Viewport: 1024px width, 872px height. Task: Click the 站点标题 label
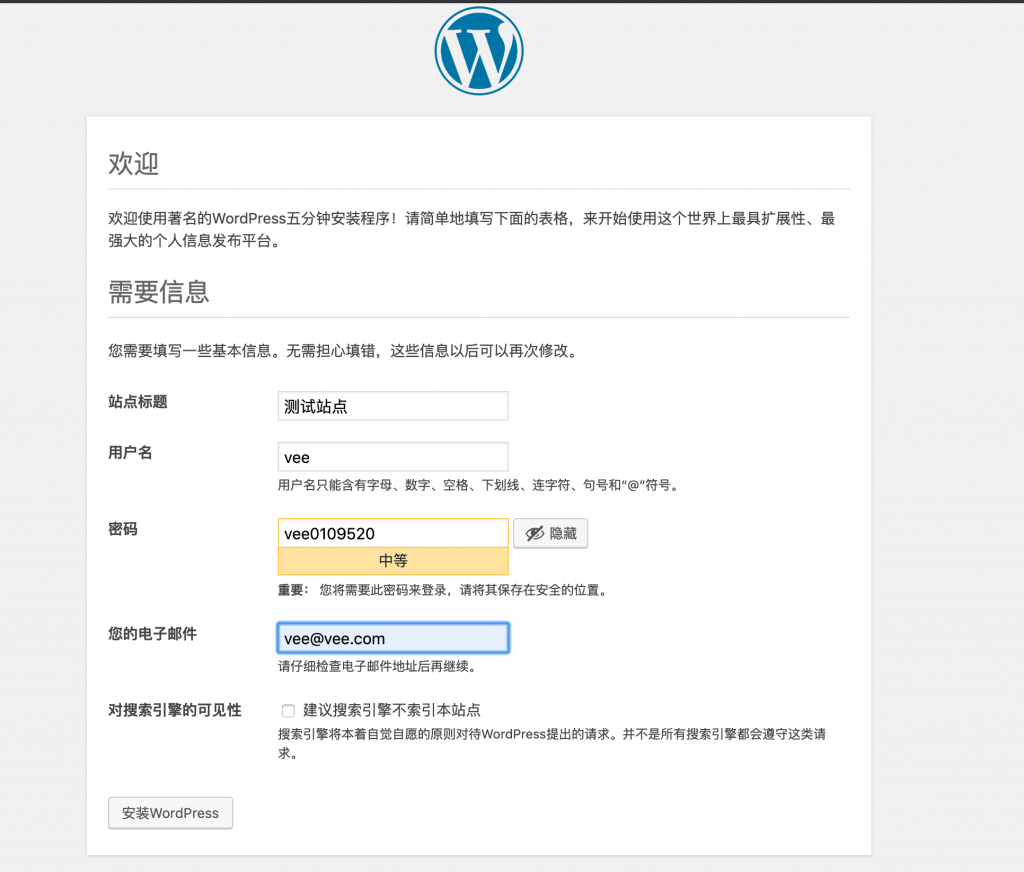138,402
